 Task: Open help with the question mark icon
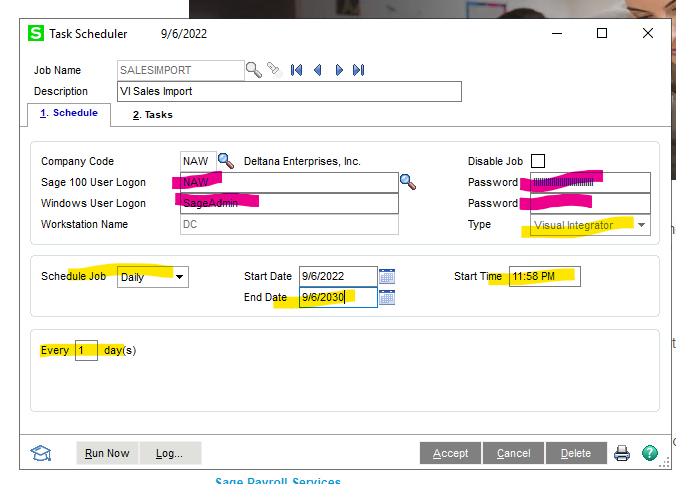point(649,453)
